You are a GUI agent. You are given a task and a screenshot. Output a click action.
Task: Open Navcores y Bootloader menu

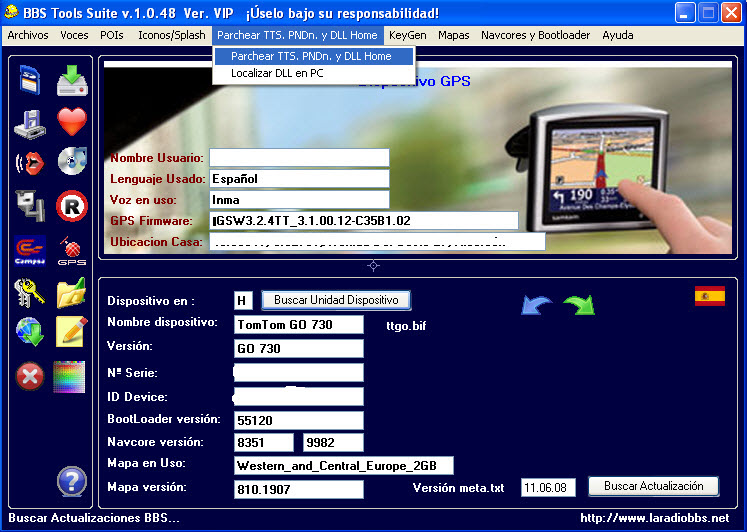(x=535, y=35)
